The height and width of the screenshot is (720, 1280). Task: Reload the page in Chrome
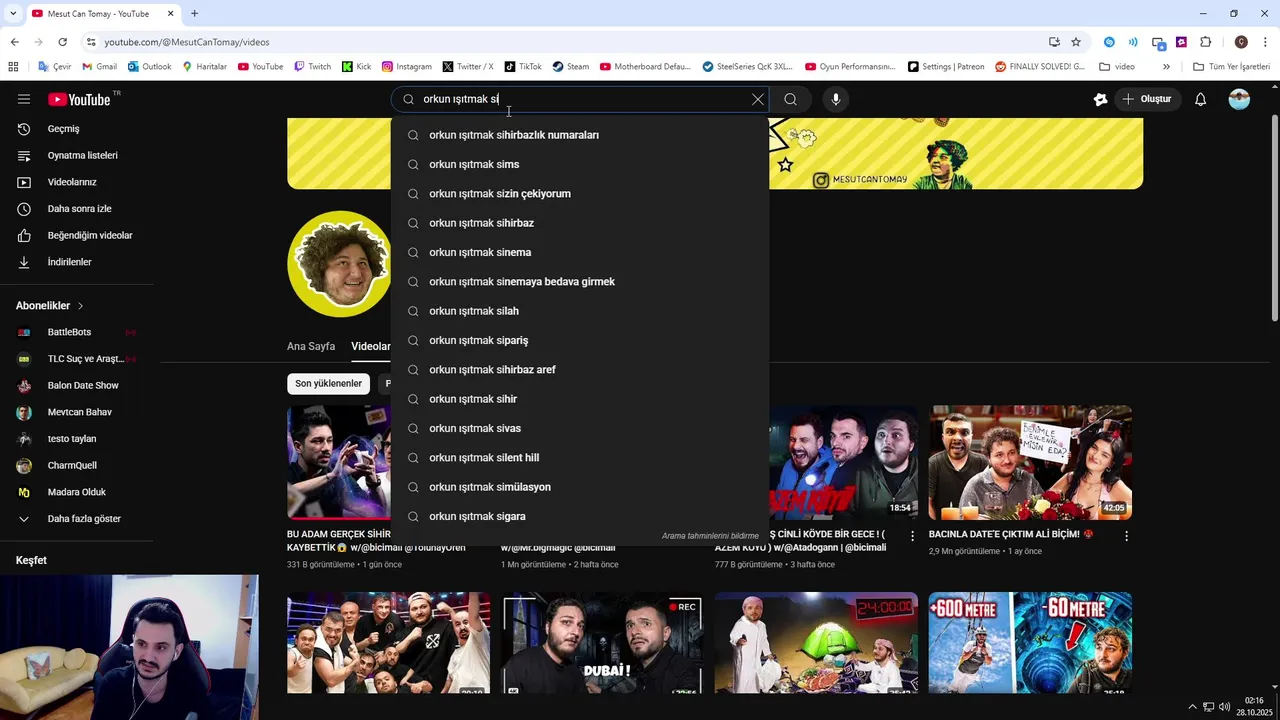(x=62, y=42)
